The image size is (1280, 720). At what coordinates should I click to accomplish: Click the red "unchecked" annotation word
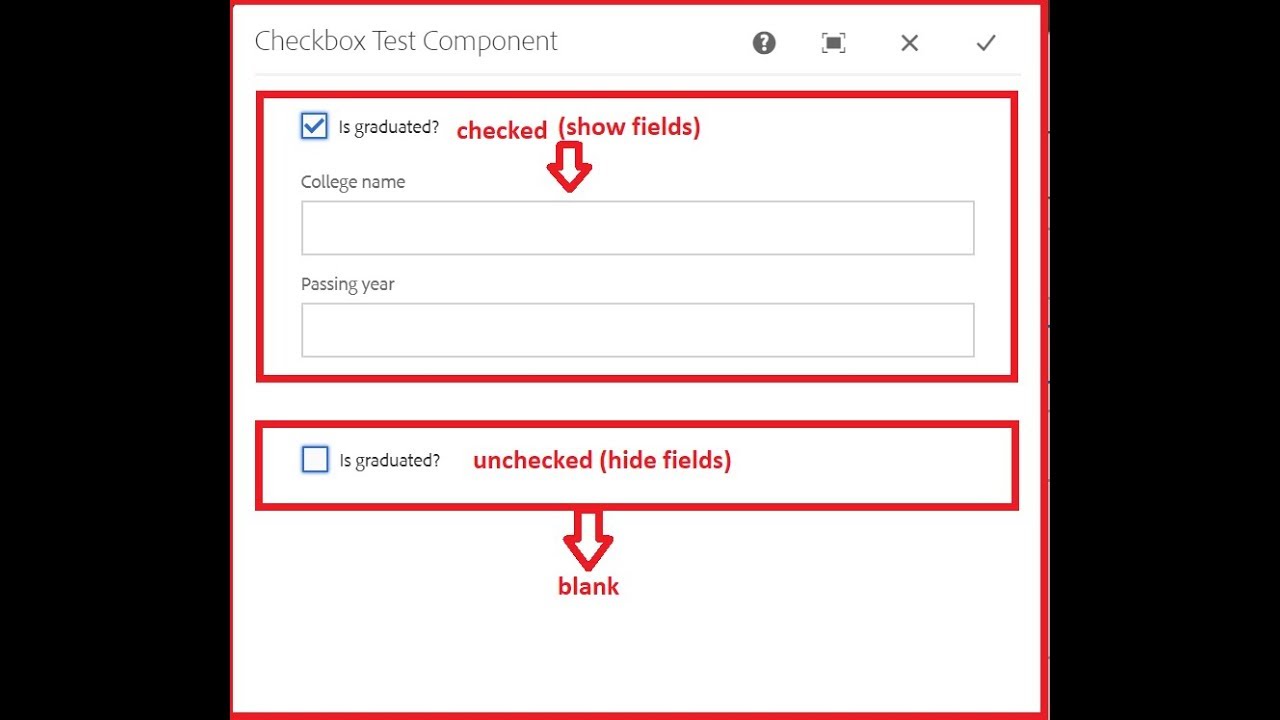coord(532,460)
